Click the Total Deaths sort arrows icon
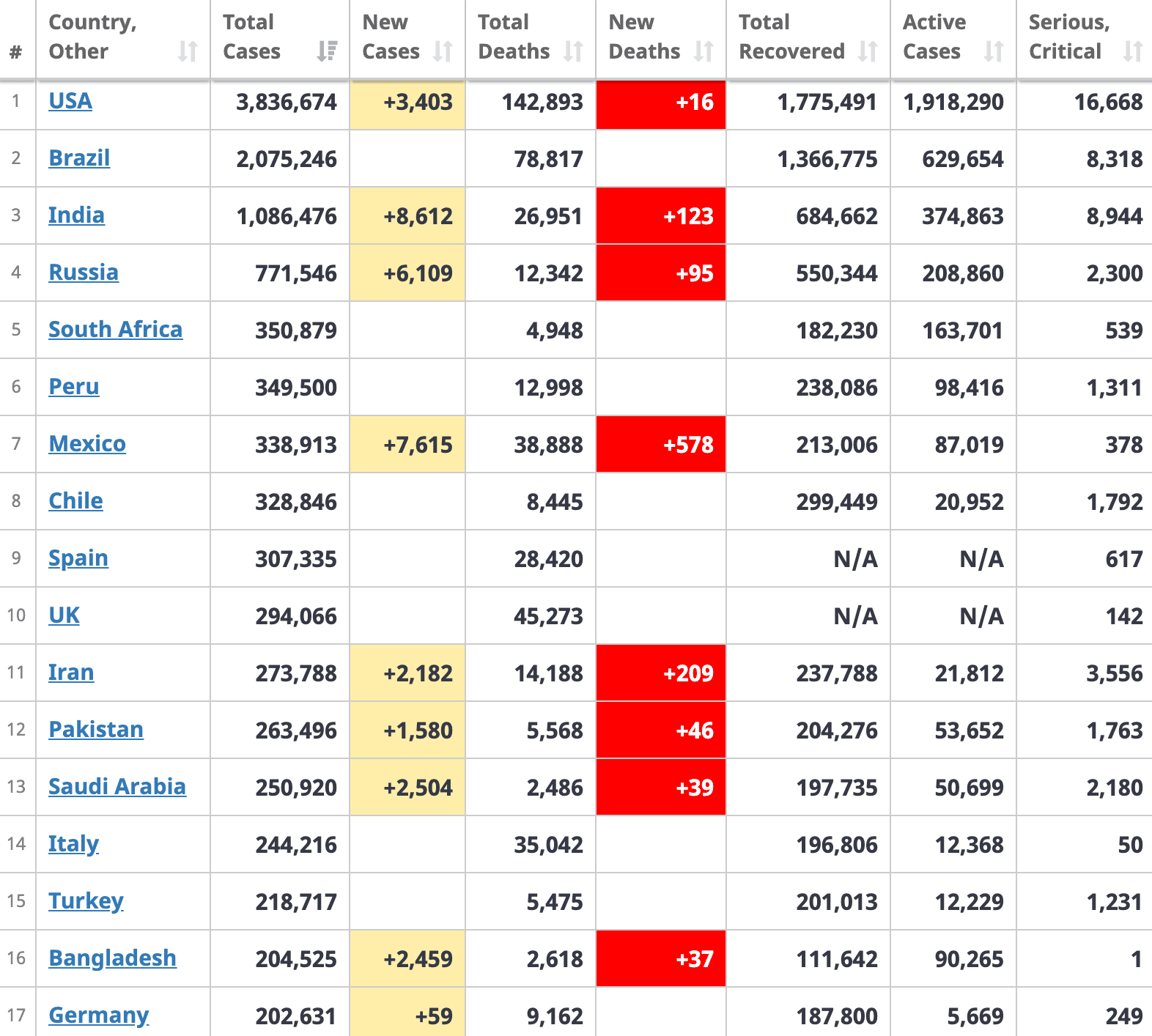Screen dimensions: 1152x1036 coord(573,51)
